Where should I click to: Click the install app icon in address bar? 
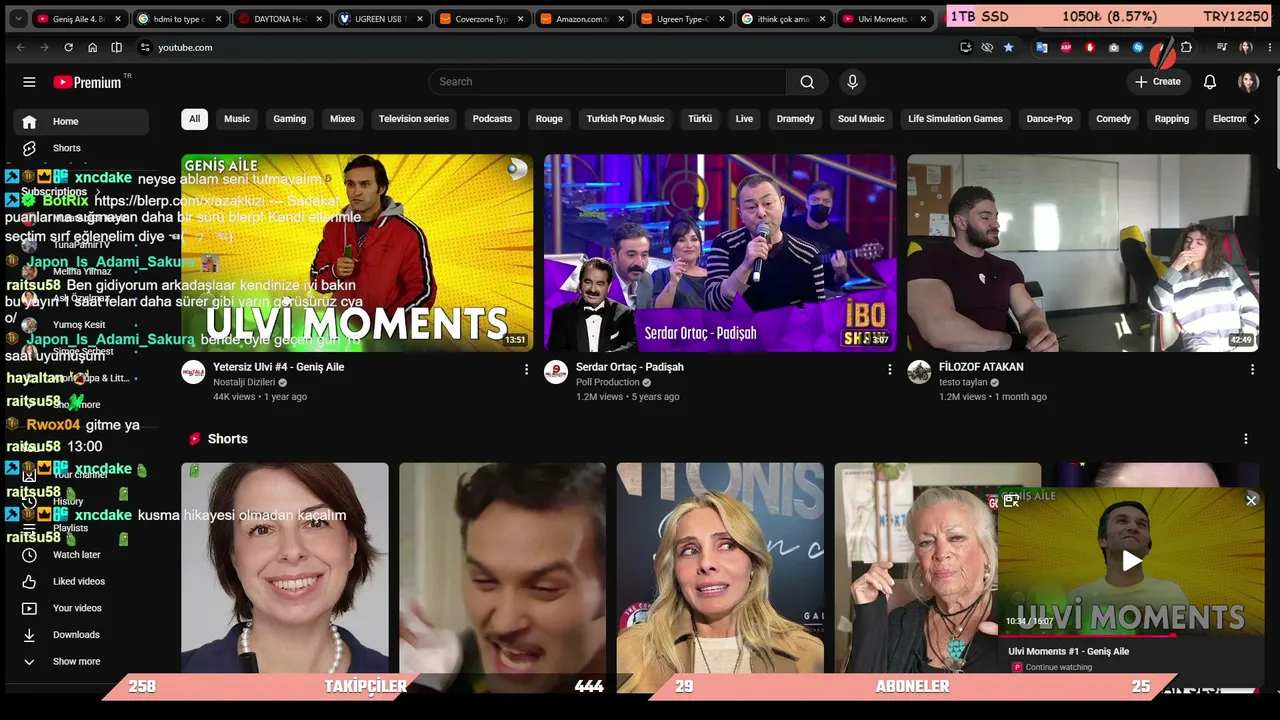965,47
